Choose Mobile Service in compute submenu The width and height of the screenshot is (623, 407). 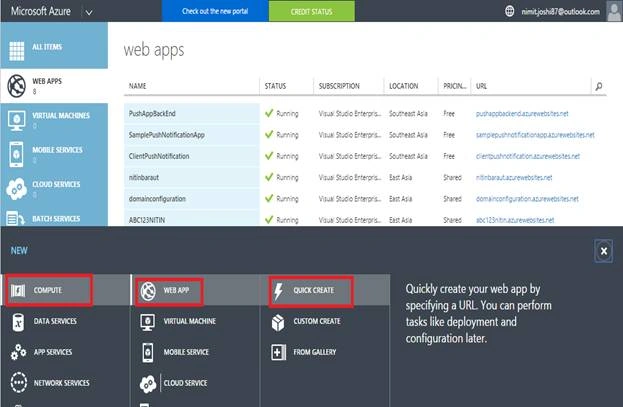pyautogui.click(x=186, y=352)
